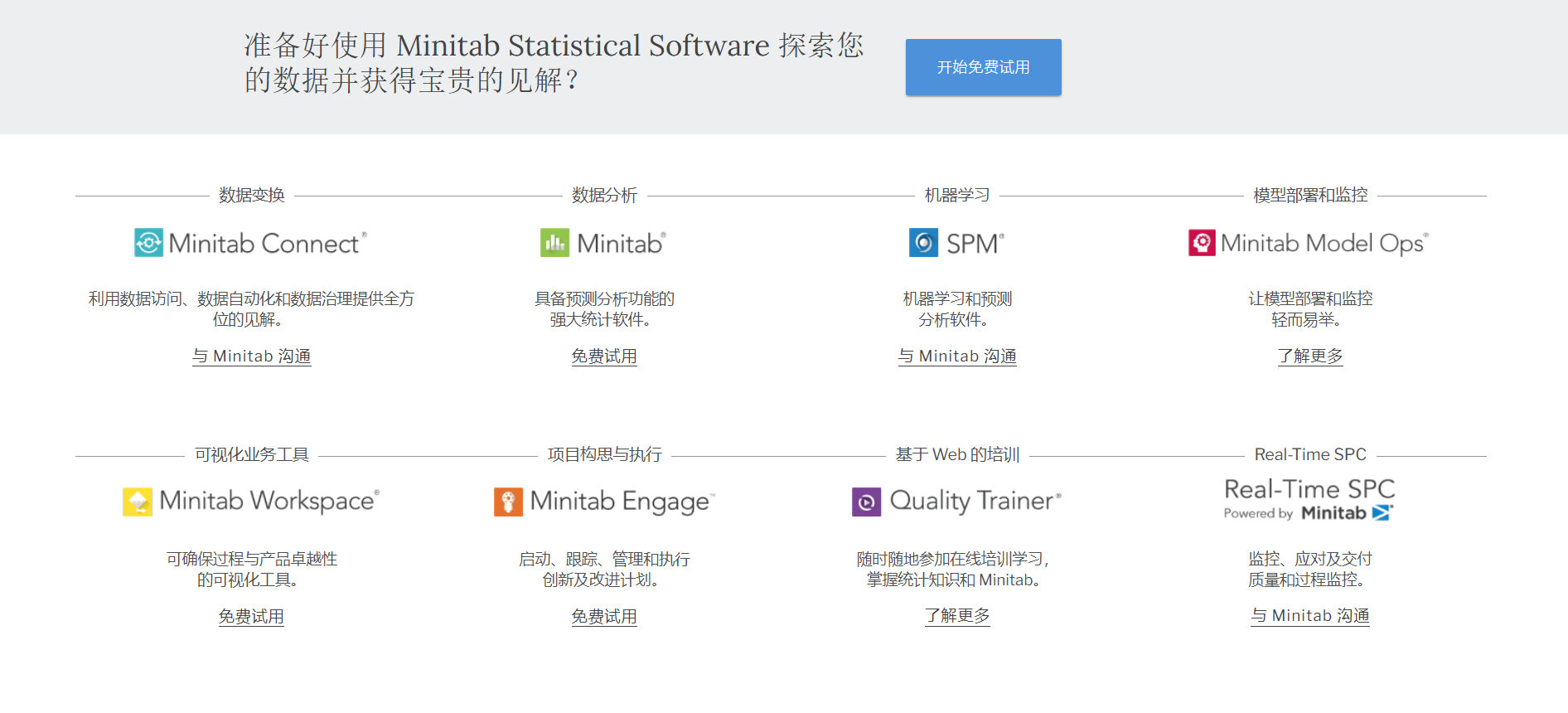Viewport: 1568px width, 713px height.
Task: Open 免费试用 link under Minitab product
Action: tap(604, 356)
